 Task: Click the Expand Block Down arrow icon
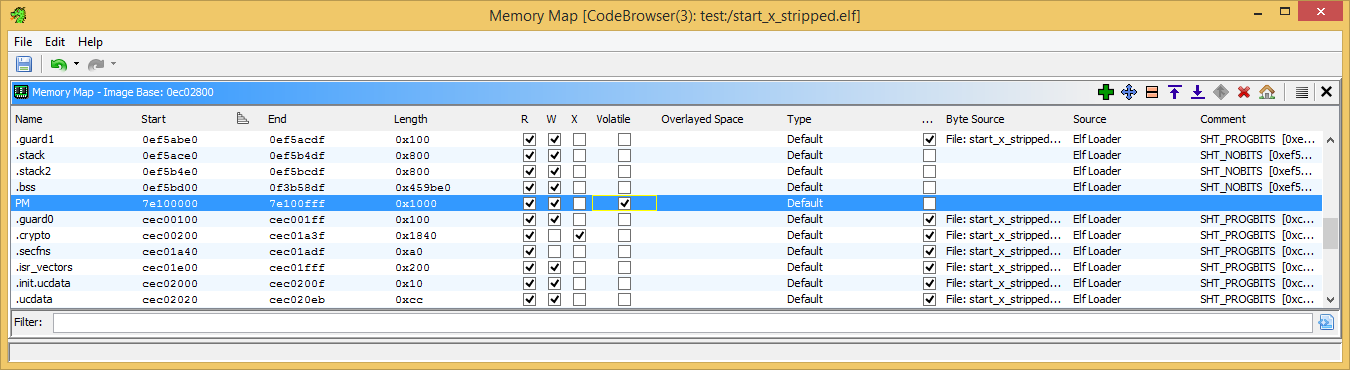pos(1198,92)
